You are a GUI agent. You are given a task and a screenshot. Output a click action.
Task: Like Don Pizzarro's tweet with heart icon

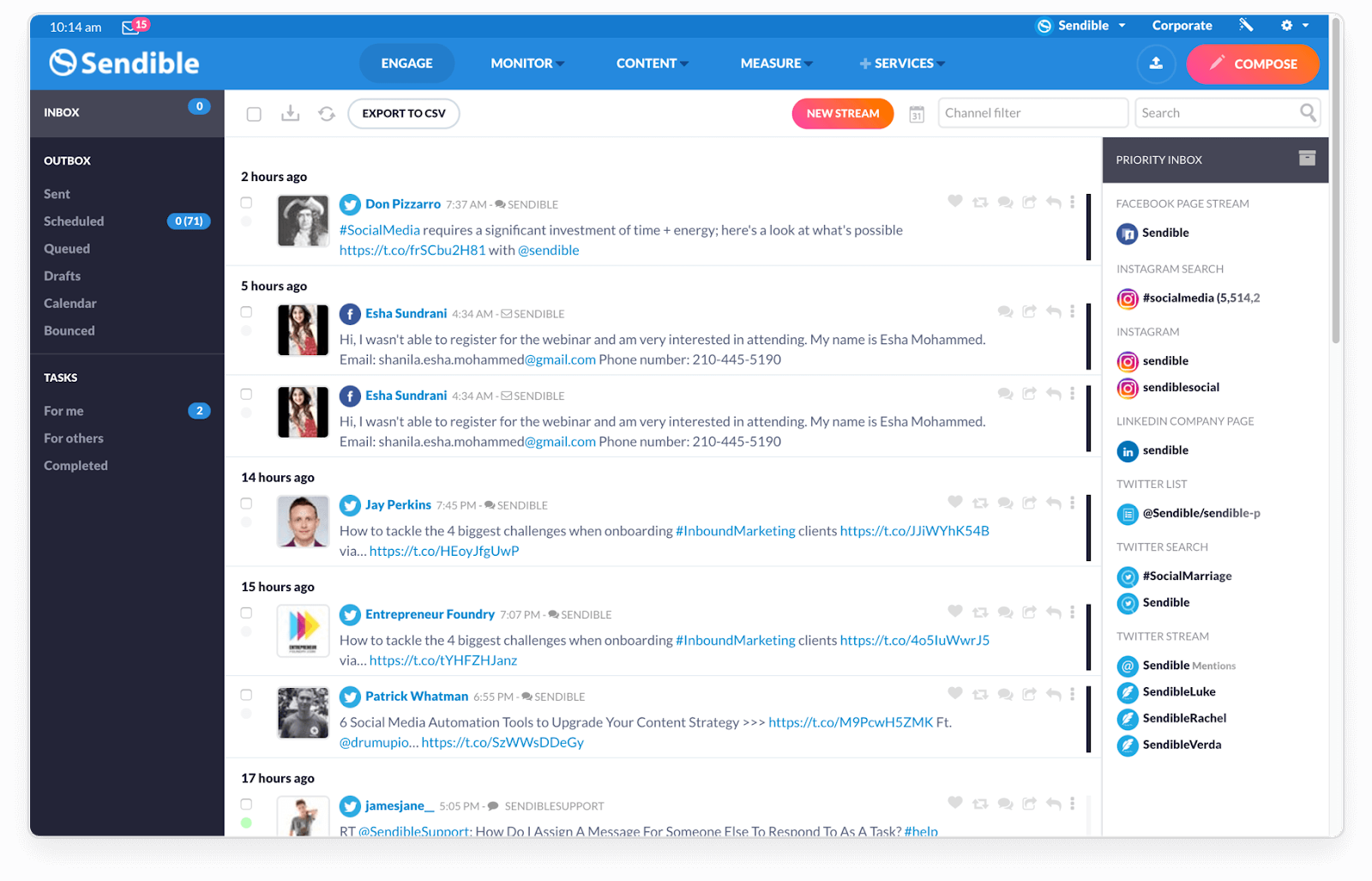click(955, 202)
